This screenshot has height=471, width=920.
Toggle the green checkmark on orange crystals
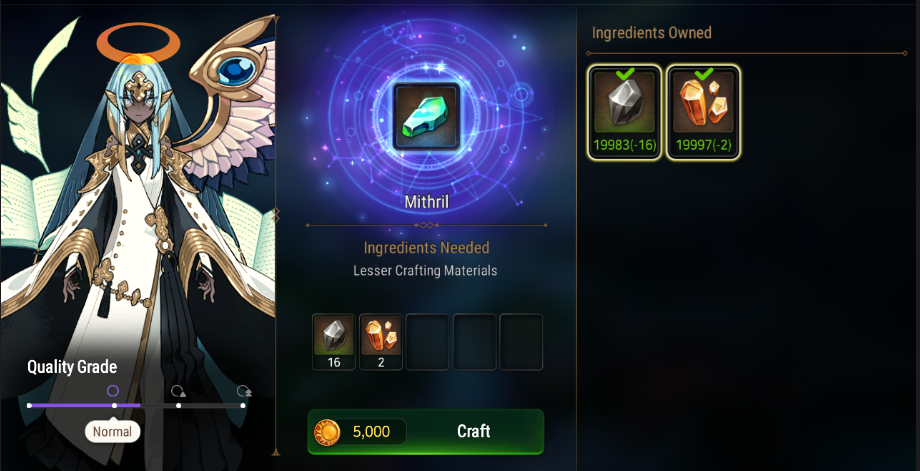(704, 74)
